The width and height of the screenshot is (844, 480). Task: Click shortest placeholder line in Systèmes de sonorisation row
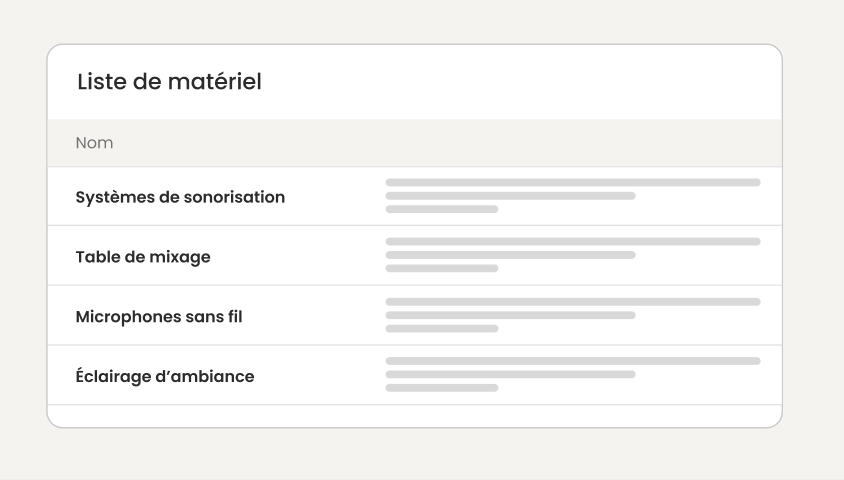[442, 209]
